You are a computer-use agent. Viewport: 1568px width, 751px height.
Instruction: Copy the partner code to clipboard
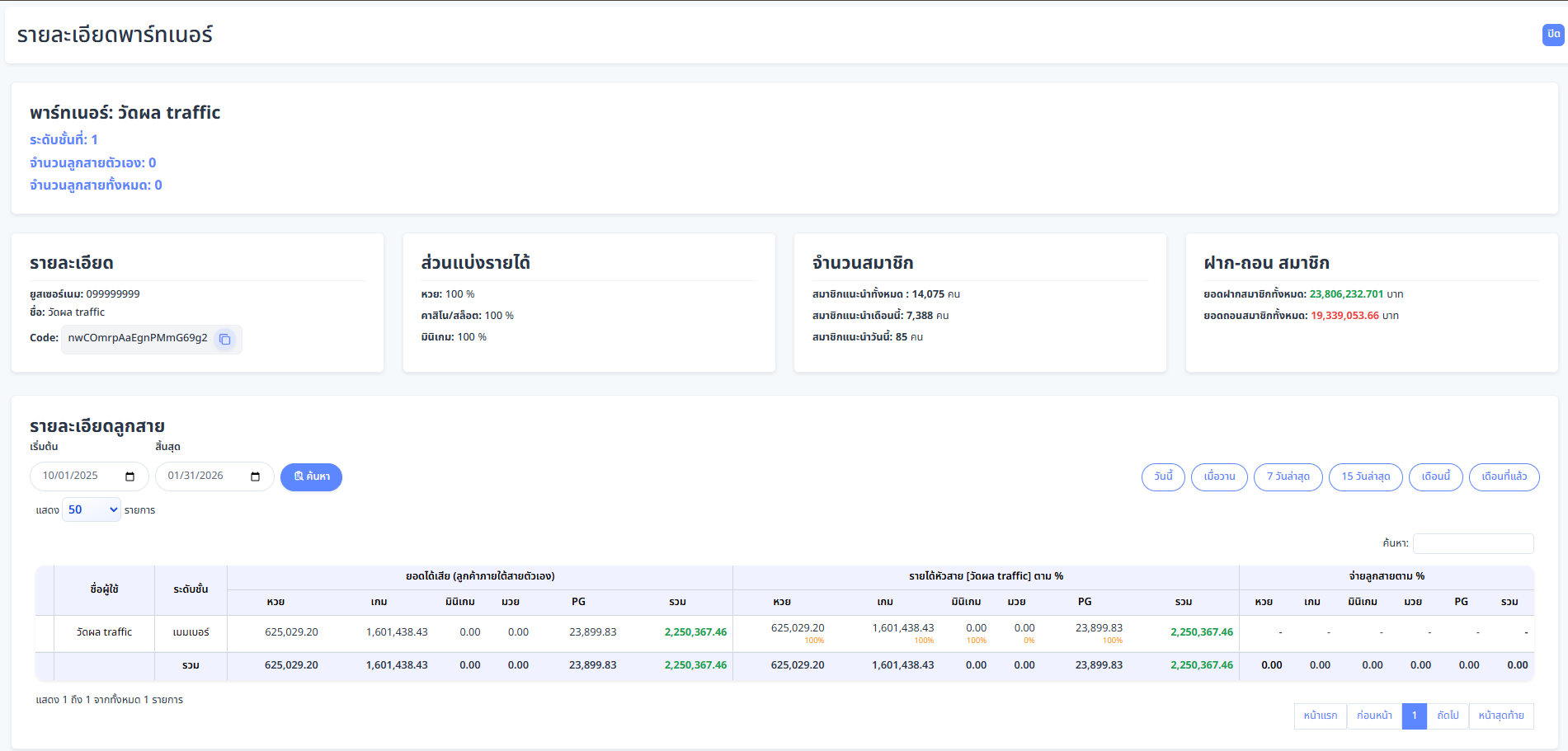(x=224, y=339)
